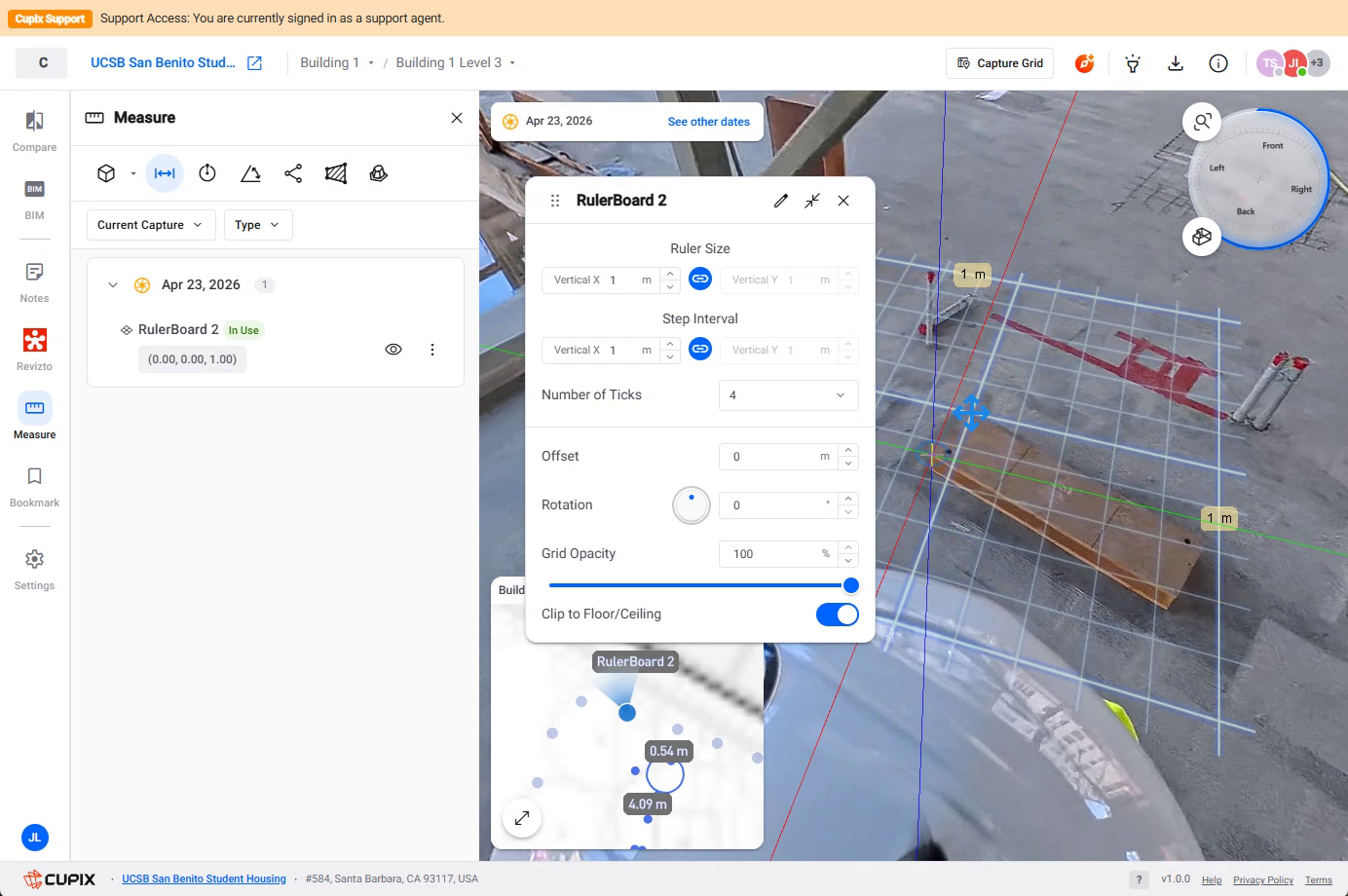
Task: Open the Current Capture dropdown
Action: click(x=151, y=225)
